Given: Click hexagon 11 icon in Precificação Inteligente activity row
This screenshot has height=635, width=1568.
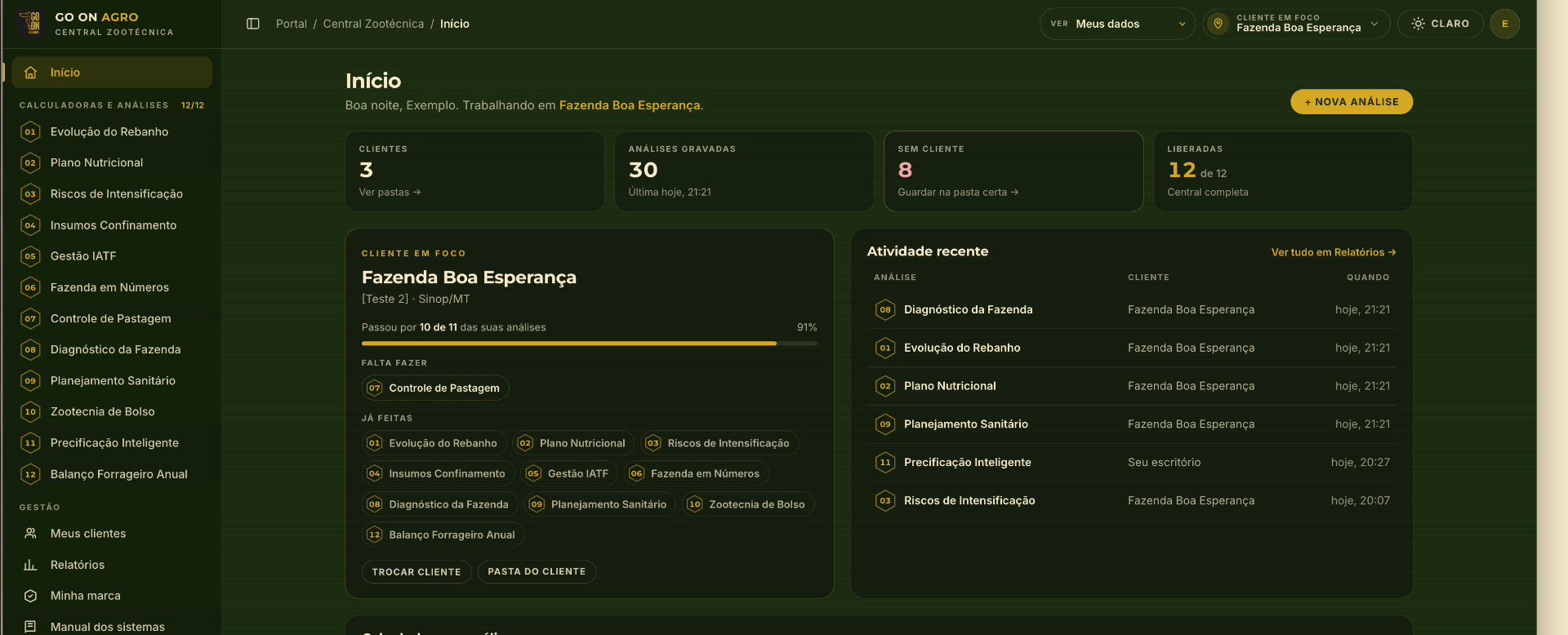Looking at the screenshot, I should point(885,463).
